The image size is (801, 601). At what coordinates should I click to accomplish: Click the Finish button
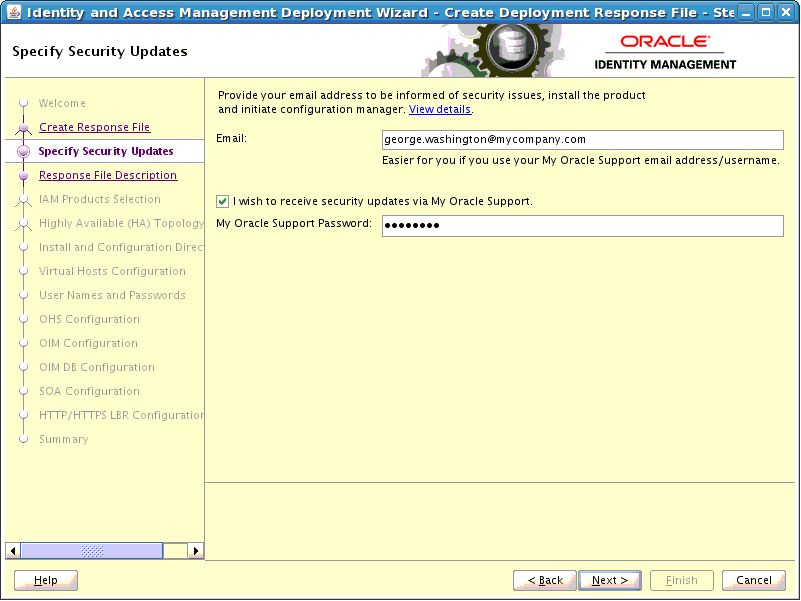pyautogui.click(x=681, y=580)
